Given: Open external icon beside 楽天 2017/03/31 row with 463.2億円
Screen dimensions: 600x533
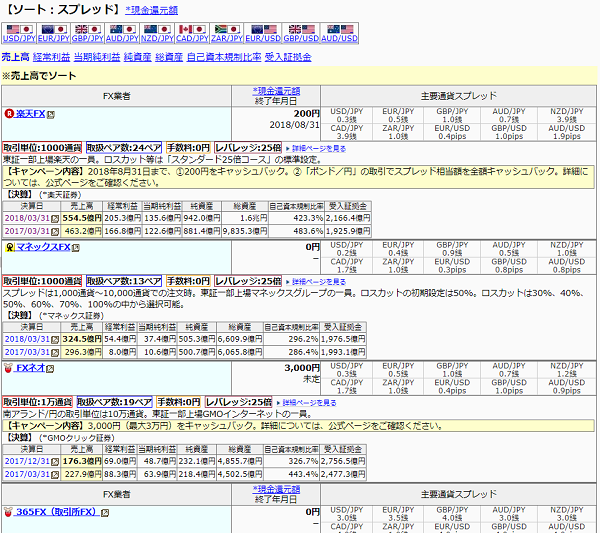Looking at the screenshot, I should (55, 231).
